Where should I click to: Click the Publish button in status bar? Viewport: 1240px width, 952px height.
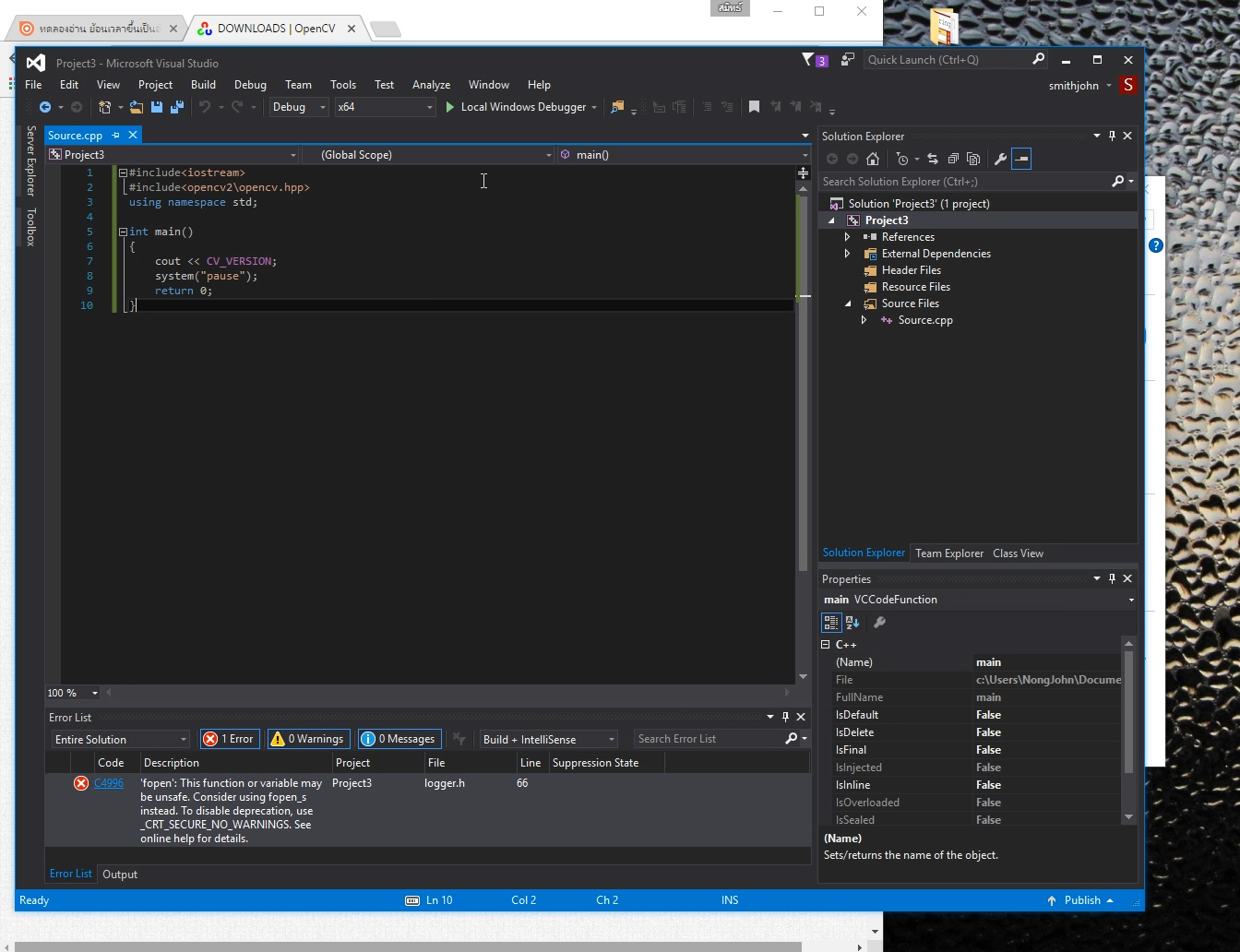[x=1080, y=899]
